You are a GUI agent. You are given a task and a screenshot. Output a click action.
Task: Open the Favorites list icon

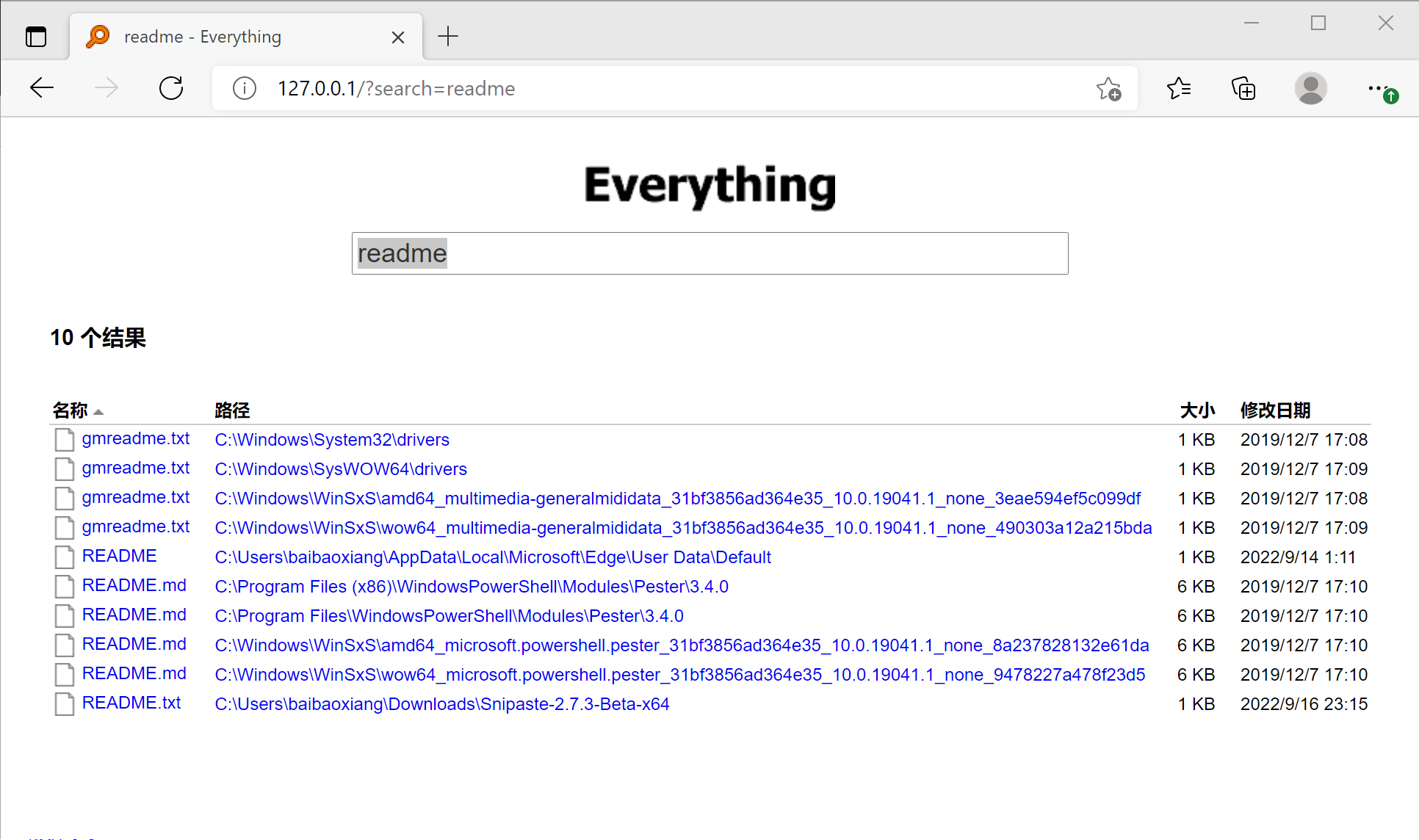tap(1179, 88)
